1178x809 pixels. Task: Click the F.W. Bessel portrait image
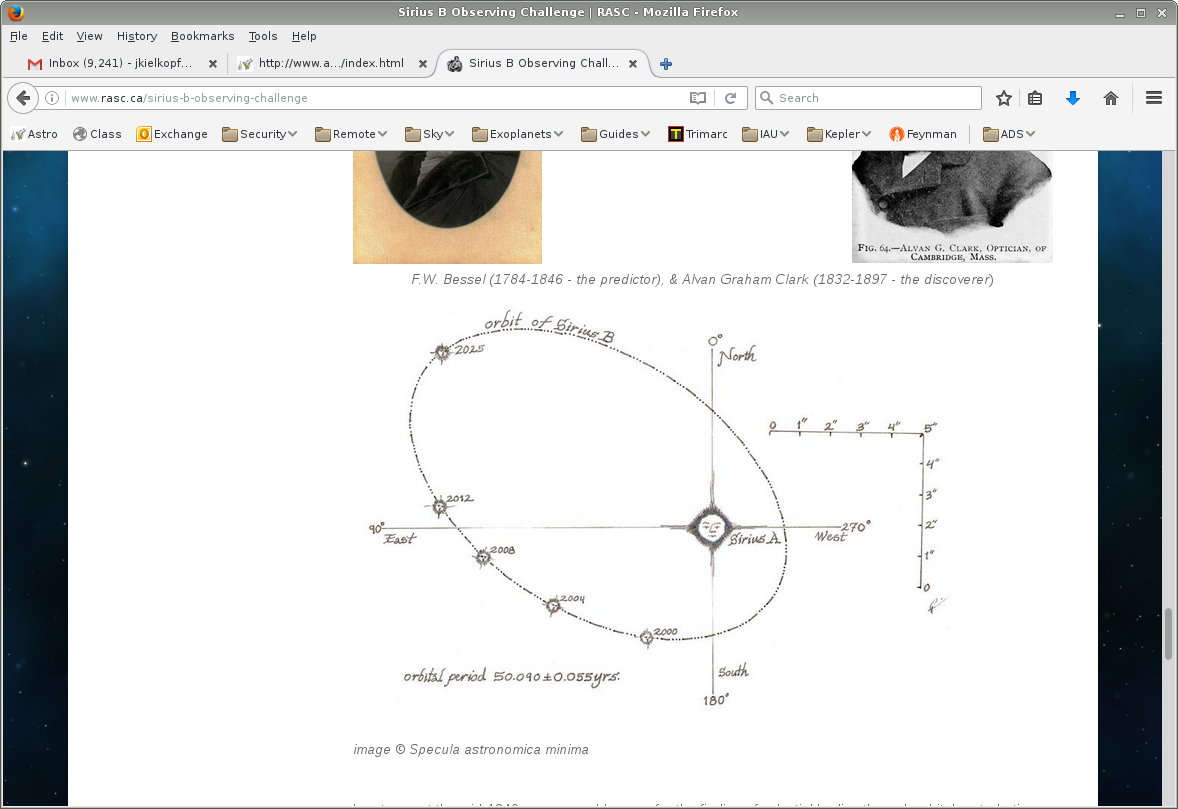point(447,207)
